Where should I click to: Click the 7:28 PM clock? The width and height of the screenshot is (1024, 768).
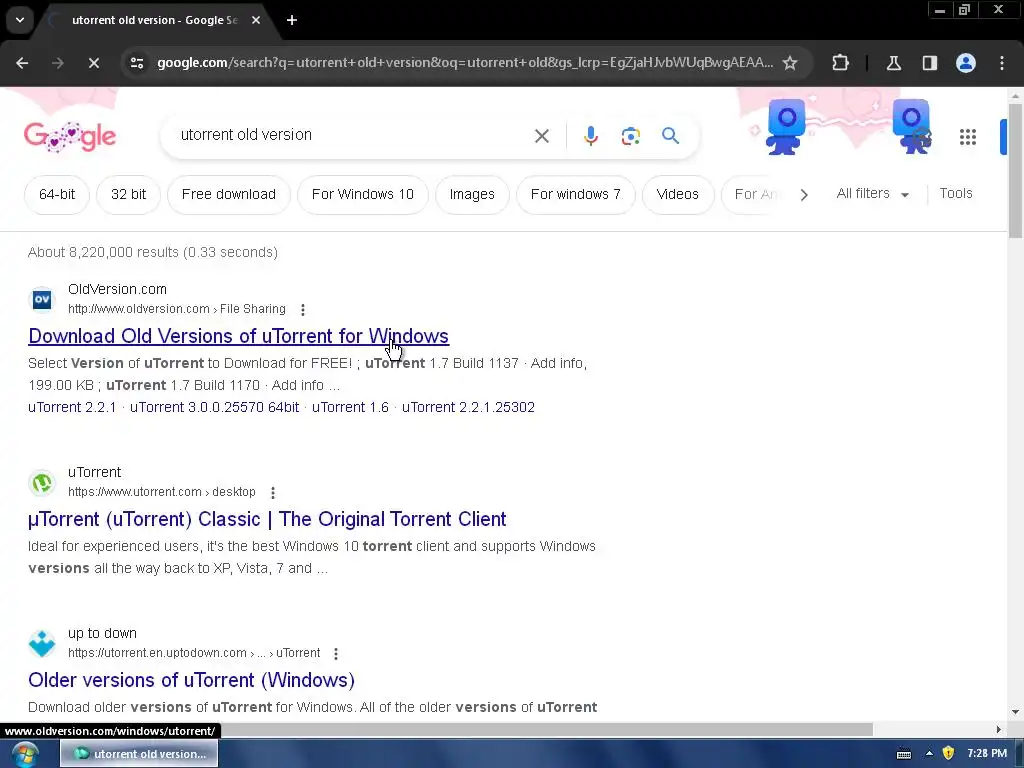coord(987,754)
